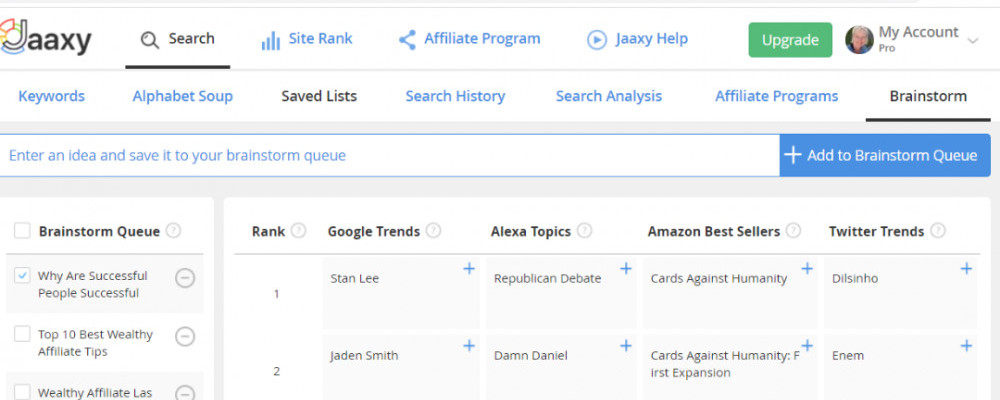Check Top 10 Best Wealthy Affiliate Tips
The image size is (1000, 400).
click(22, 334)
